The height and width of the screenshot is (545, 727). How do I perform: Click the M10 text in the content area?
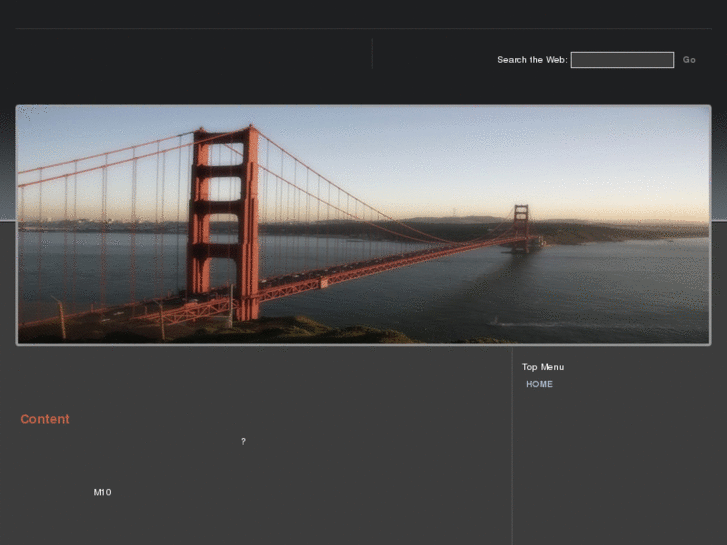103,492
